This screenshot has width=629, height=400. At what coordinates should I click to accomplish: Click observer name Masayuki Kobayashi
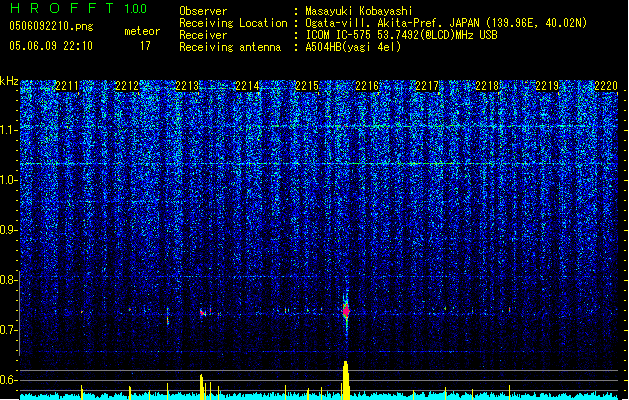pos(359,11)
